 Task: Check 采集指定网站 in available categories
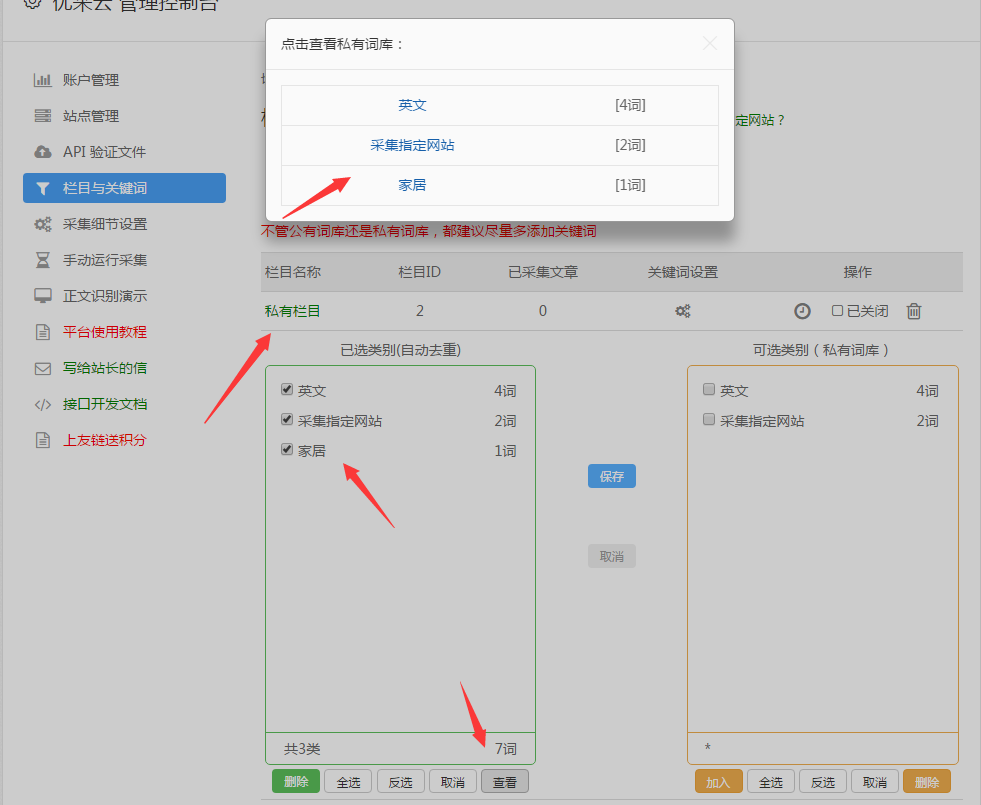point(709,420)
